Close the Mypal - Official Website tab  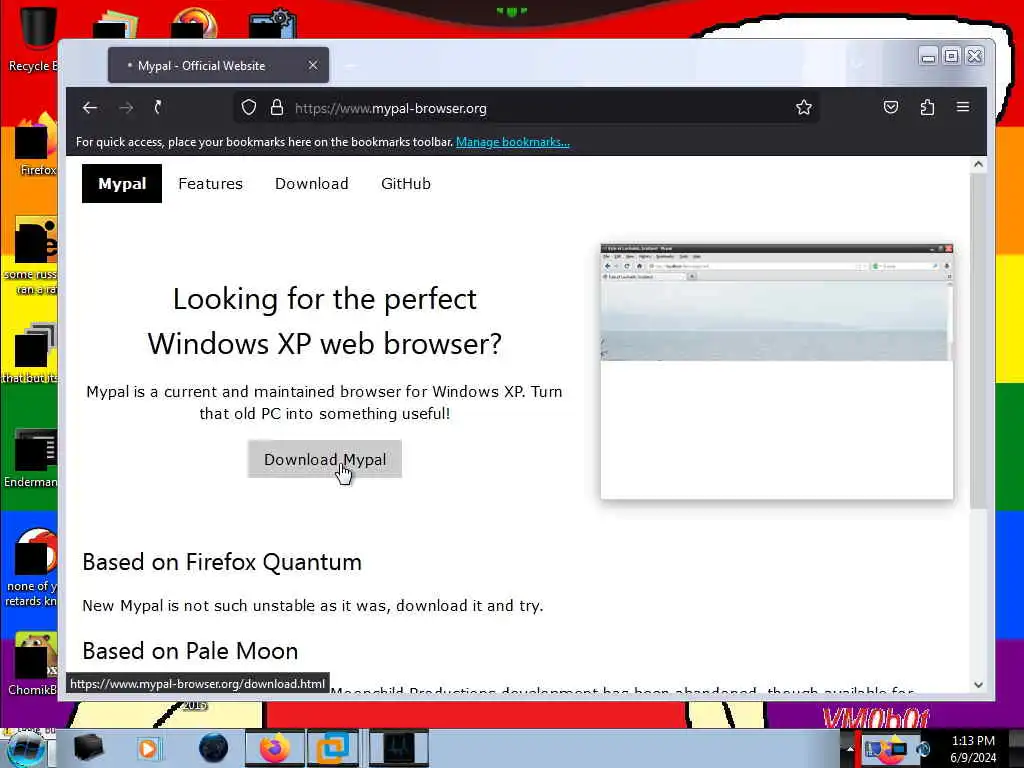[313, 65]
